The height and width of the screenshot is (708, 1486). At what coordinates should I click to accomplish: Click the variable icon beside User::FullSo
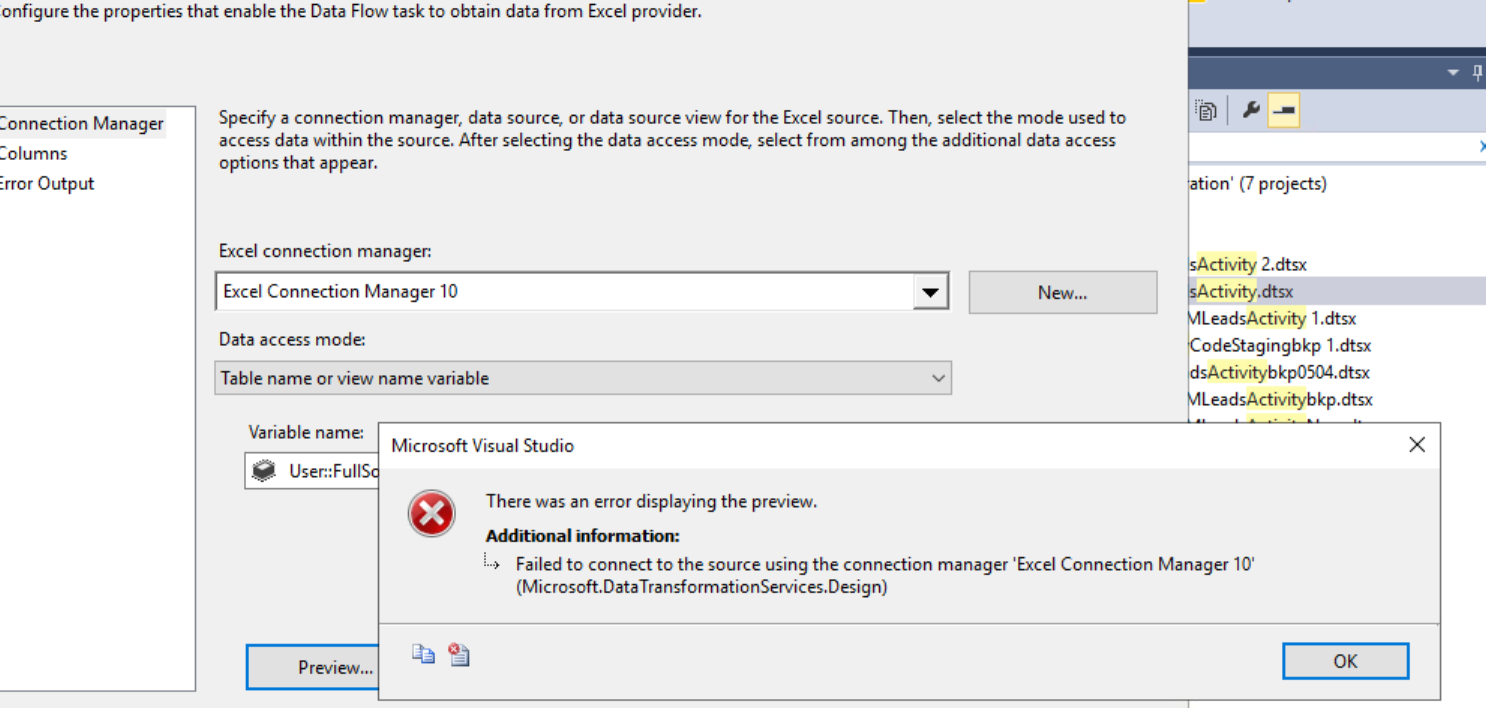pos(264,471)
